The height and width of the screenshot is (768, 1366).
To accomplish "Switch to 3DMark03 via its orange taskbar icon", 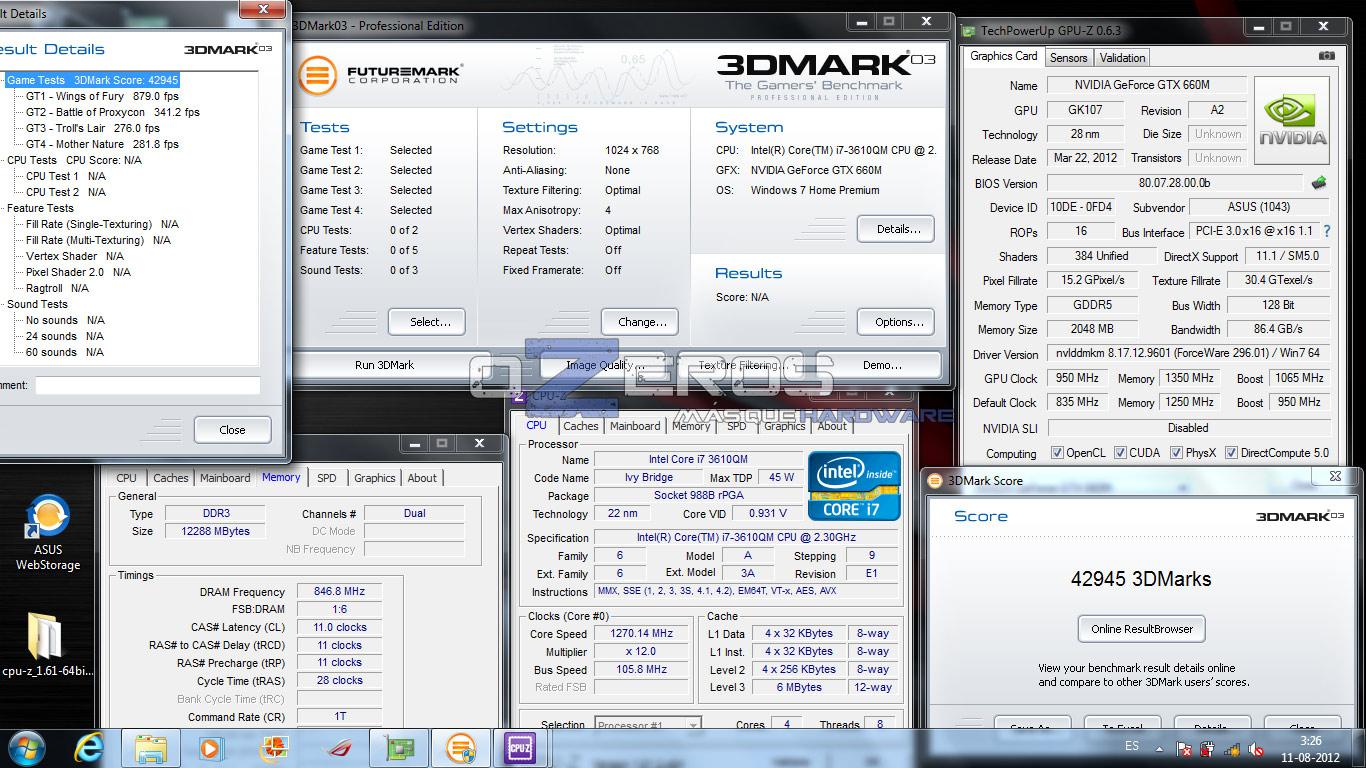I will coord(461,748).
